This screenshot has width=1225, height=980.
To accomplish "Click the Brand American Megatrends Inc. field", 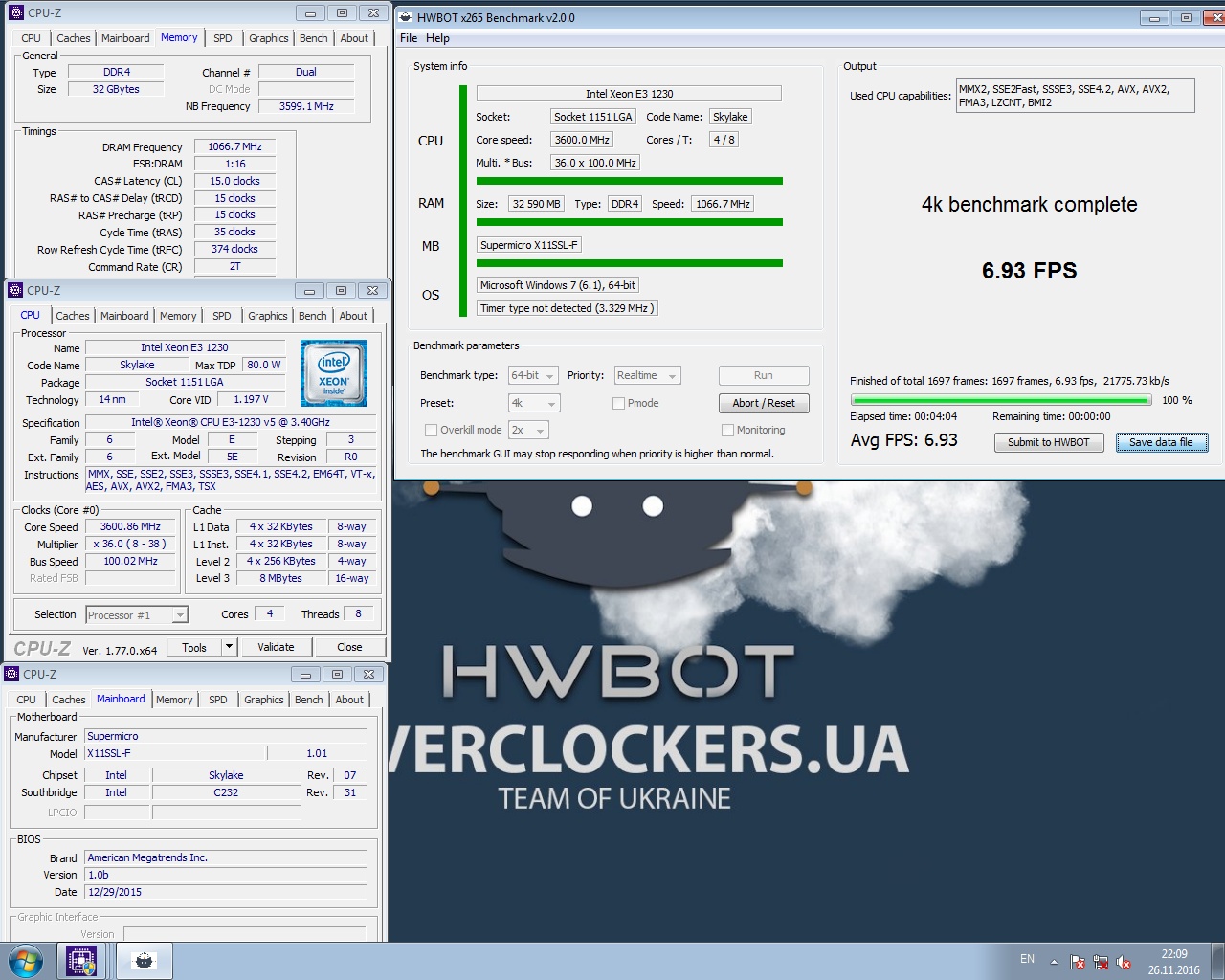I will click(226, 857).
